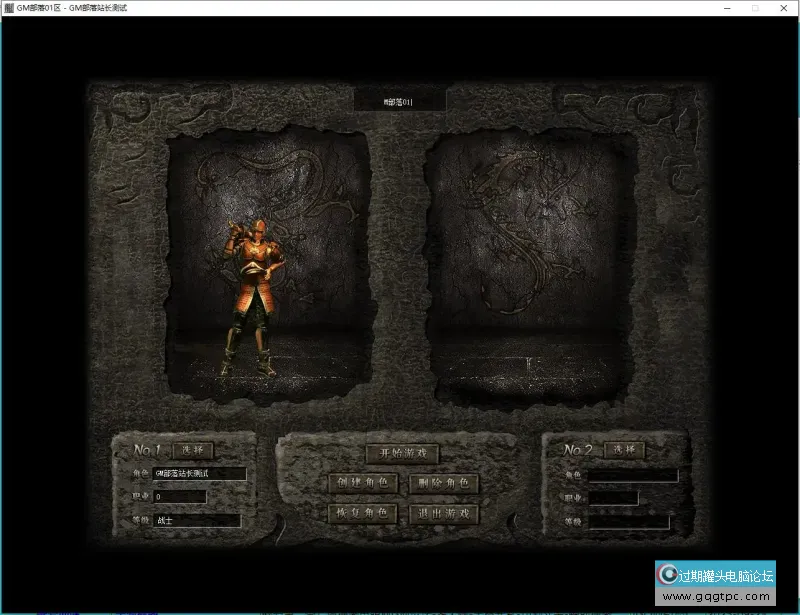Click the No 1 character name field

point(199,474)
